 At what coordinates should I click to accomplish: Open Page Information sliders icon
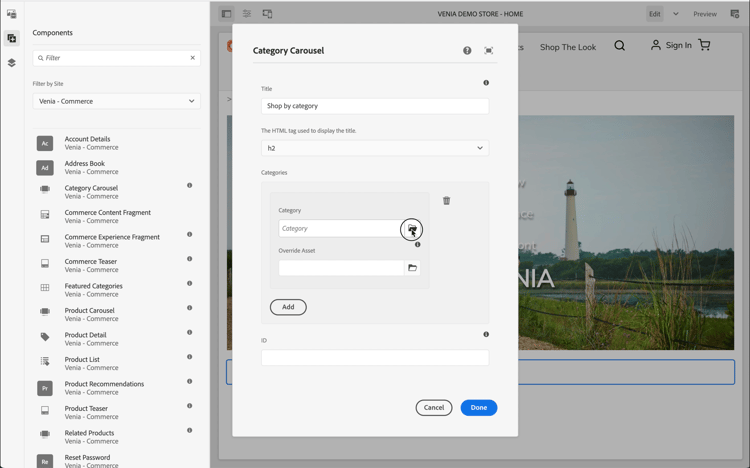247,14
